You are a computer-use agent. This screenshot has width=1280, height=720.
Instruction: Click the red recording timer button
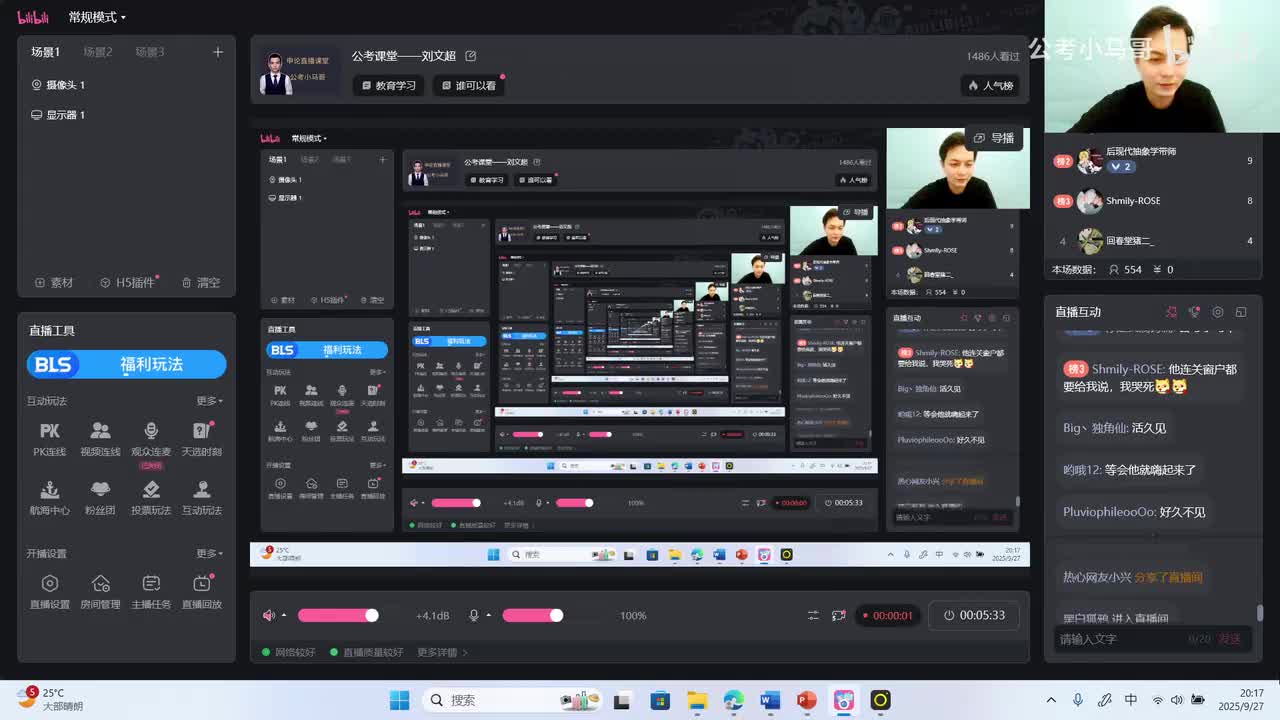click(x=887, y=615)
